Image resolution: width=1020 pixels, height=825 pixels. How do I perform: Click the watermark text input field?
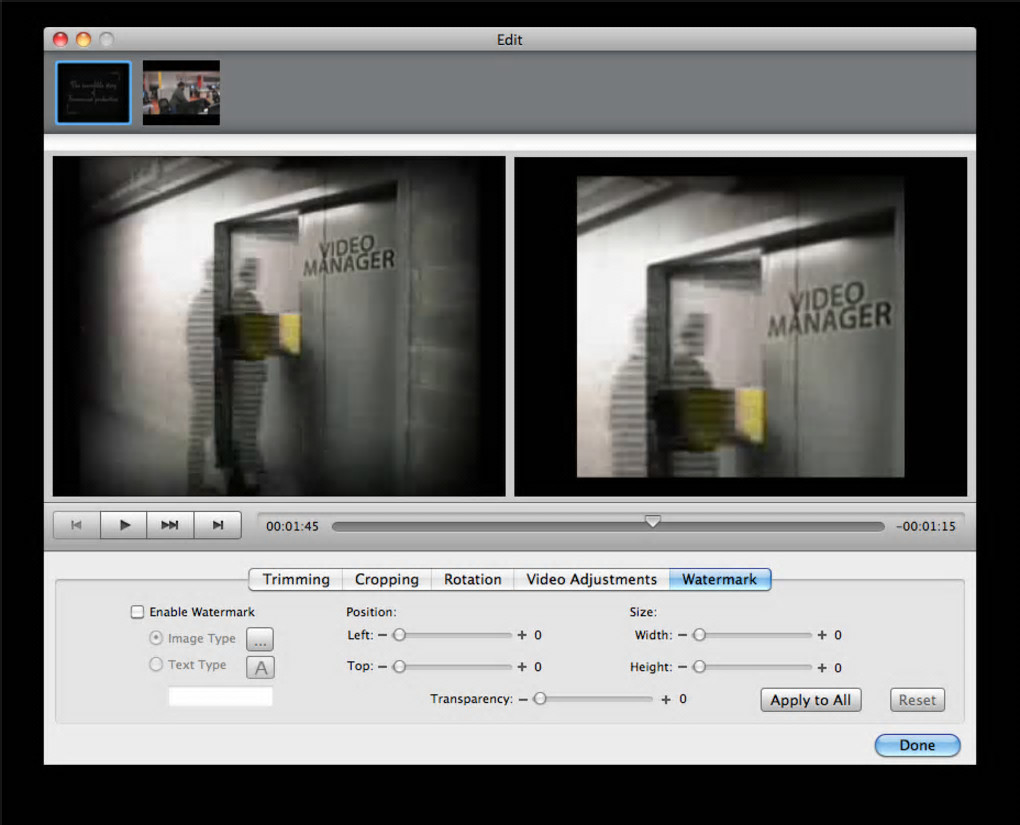(221, 697)
